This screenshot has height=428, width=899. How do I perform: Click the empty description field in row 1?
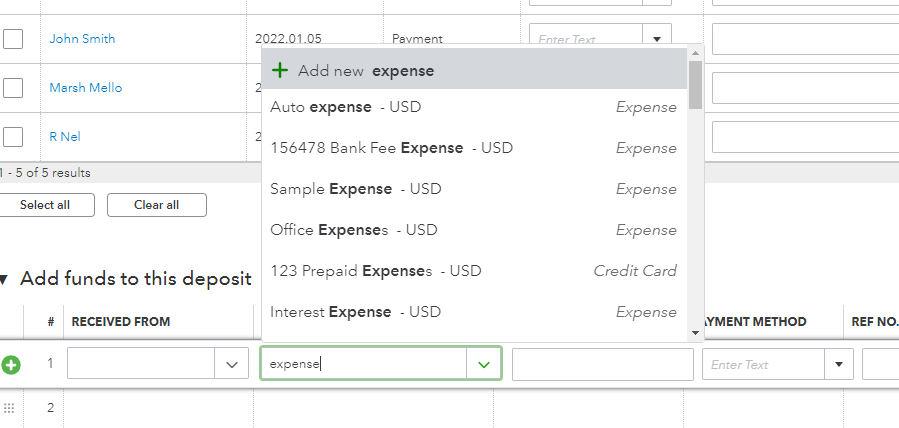pos(603,364)
